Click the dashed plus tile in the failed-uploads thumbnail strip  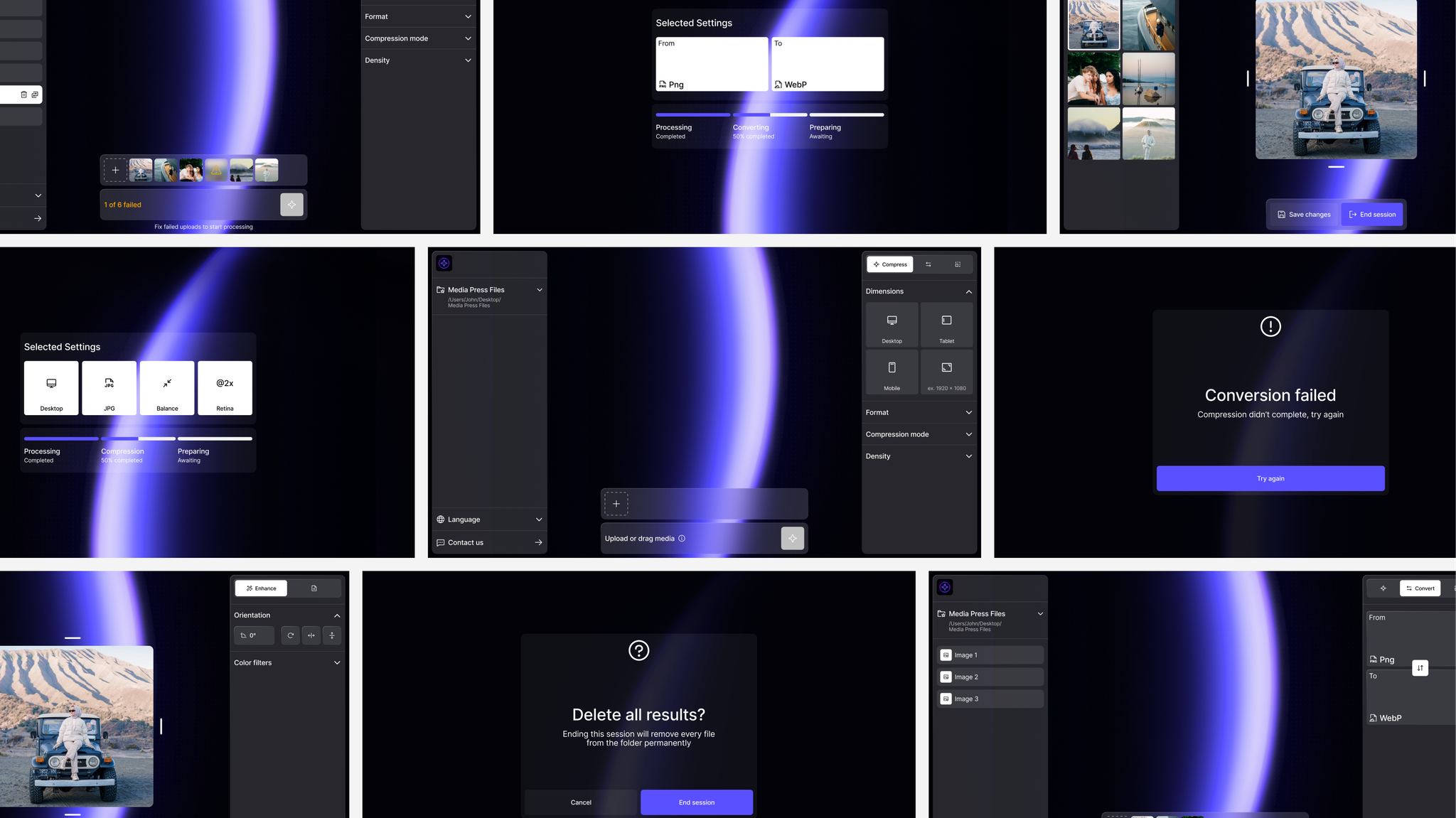tap(115, 170)
